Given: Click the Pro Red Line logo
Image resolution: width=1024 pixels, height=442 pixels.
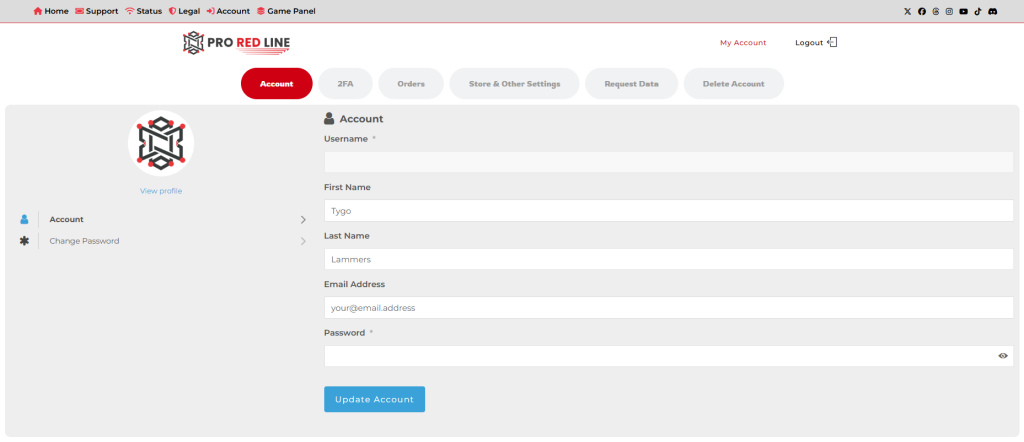Looking at the screenshot, I should (237, 43).
